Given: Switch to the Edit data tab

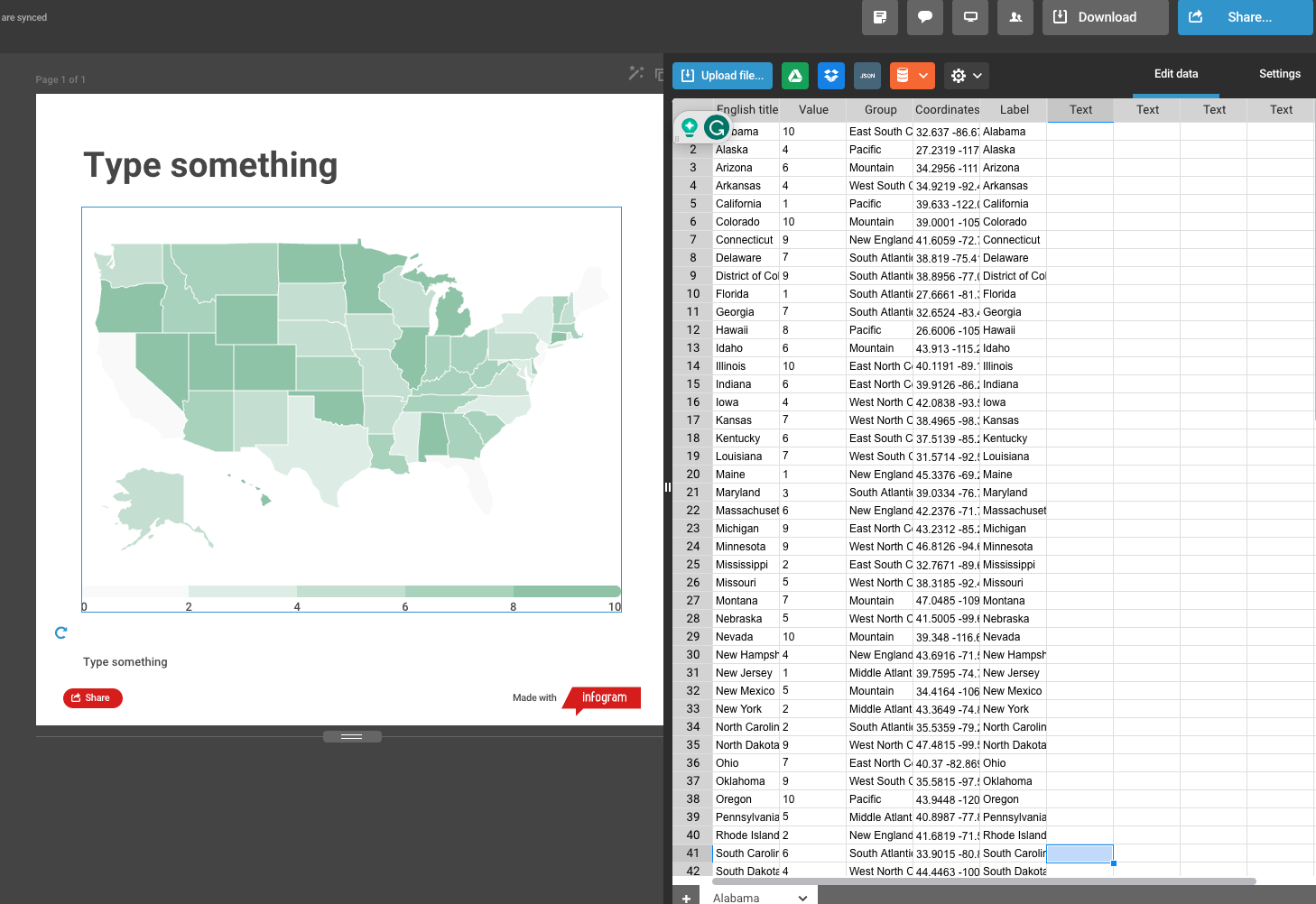Looking at the screenshot, I should (1175, 74).
